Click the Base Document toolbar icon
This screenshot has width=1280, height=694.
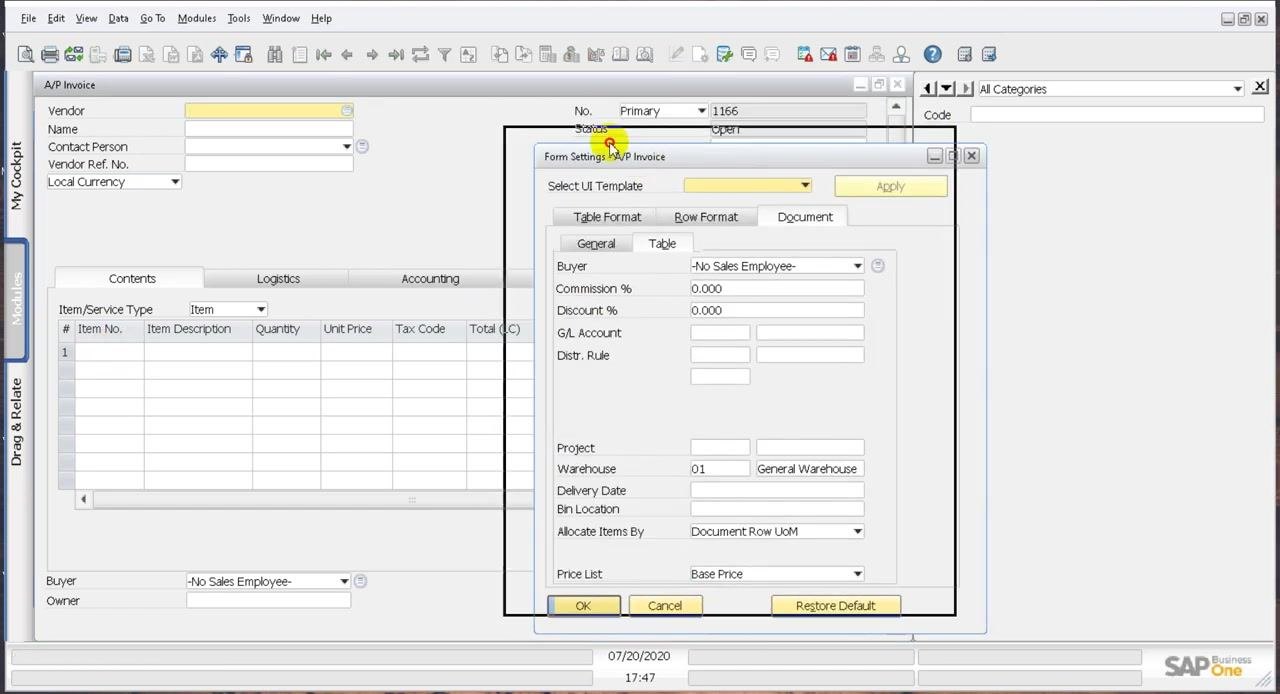click(x=499, y=54)
